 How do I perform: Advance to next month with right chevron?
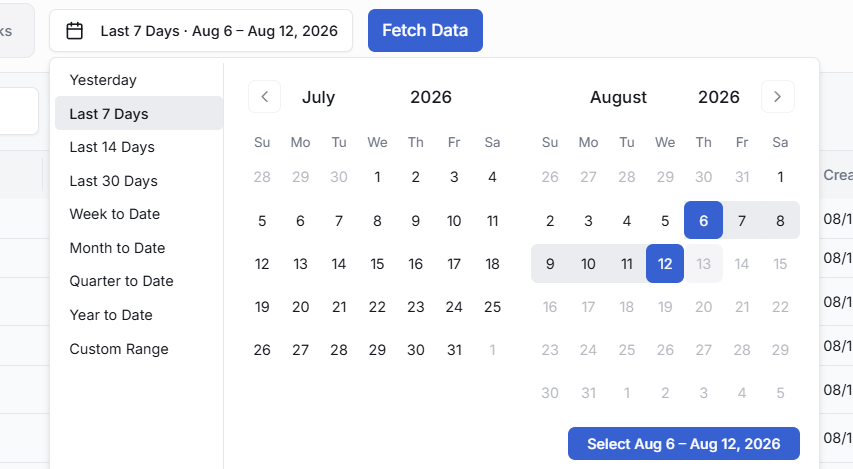point(777,97)
